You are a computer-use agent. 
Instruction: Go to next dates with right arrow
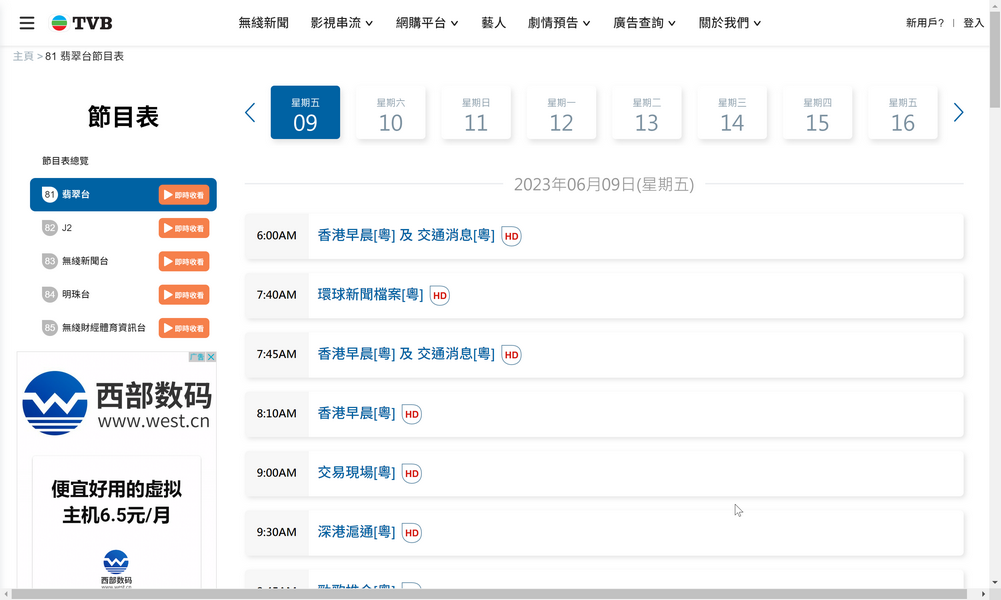tap(958, 113)
